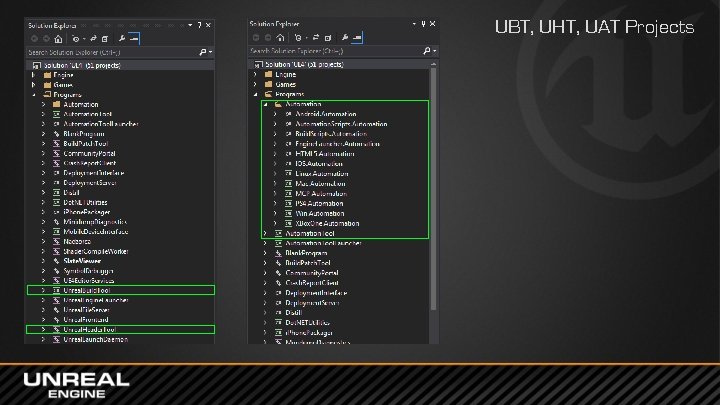Open search options dropdown in right Solution Explorer

pyautogui.click(x=434, y=51)
